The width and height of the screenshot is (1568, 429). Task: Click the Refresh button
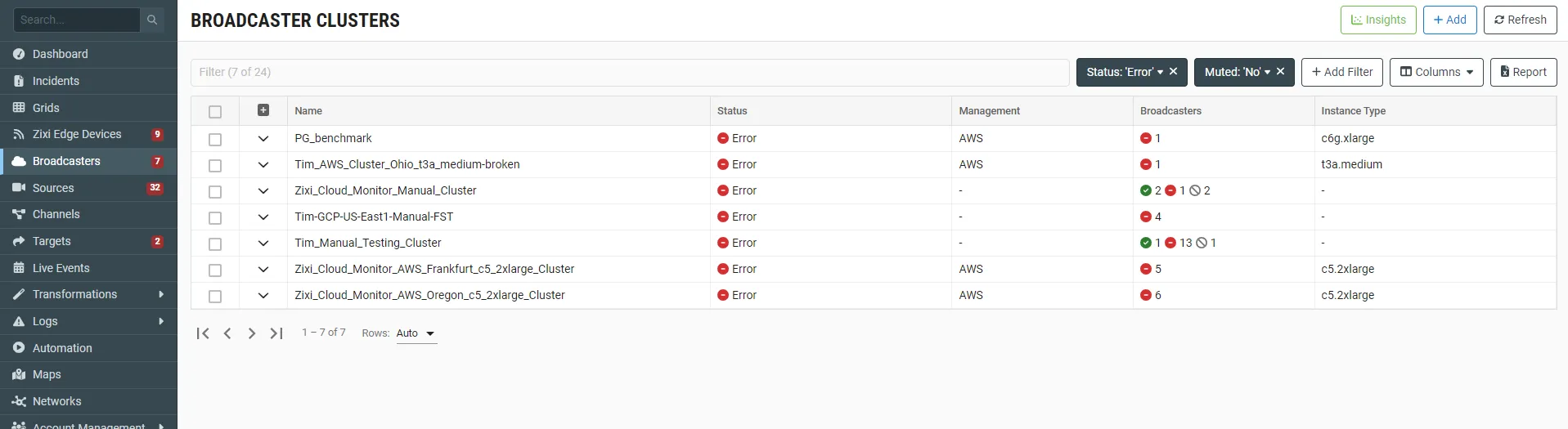point(1521,20)
